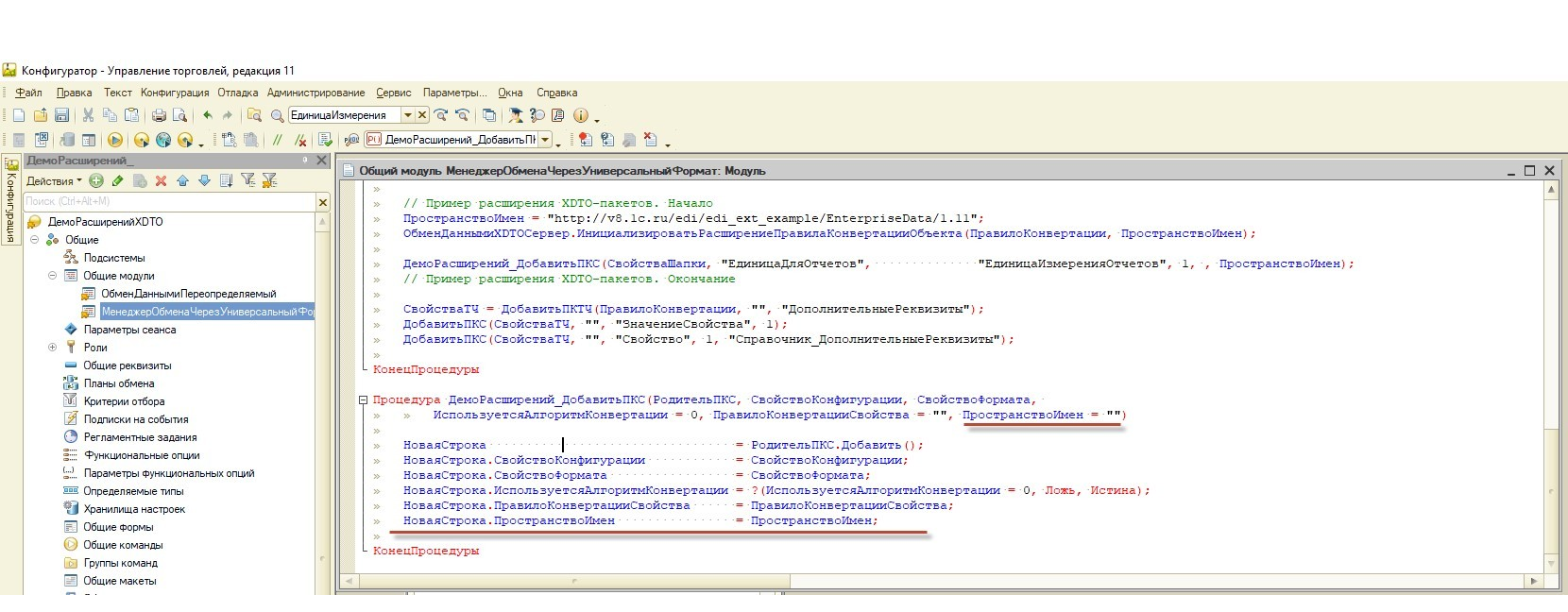Click the Поиск field in the configuration panel

click(168, 201)
